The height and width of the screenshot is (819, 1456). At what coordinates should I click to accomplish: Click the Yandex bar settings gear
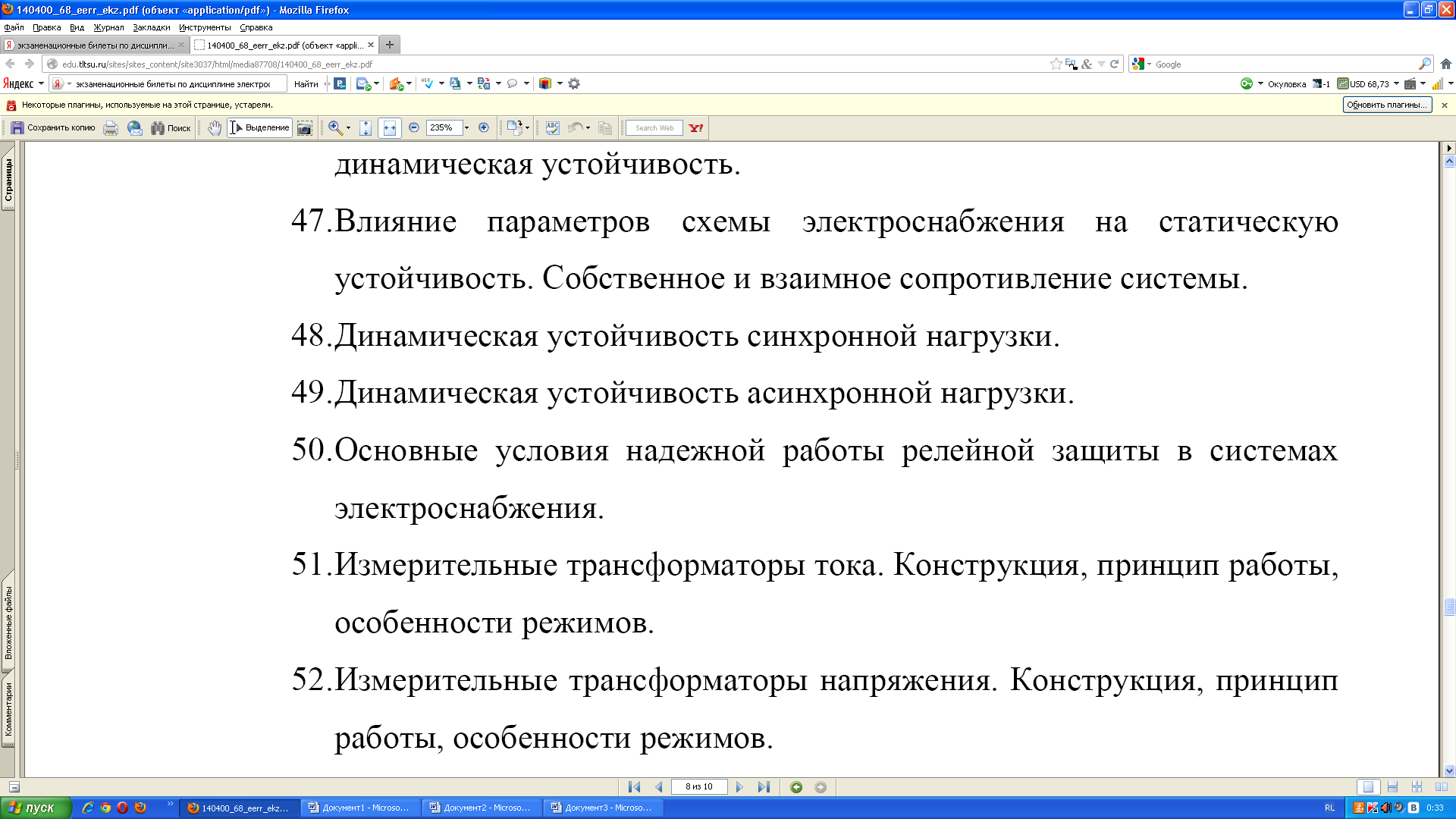[574, 84]
